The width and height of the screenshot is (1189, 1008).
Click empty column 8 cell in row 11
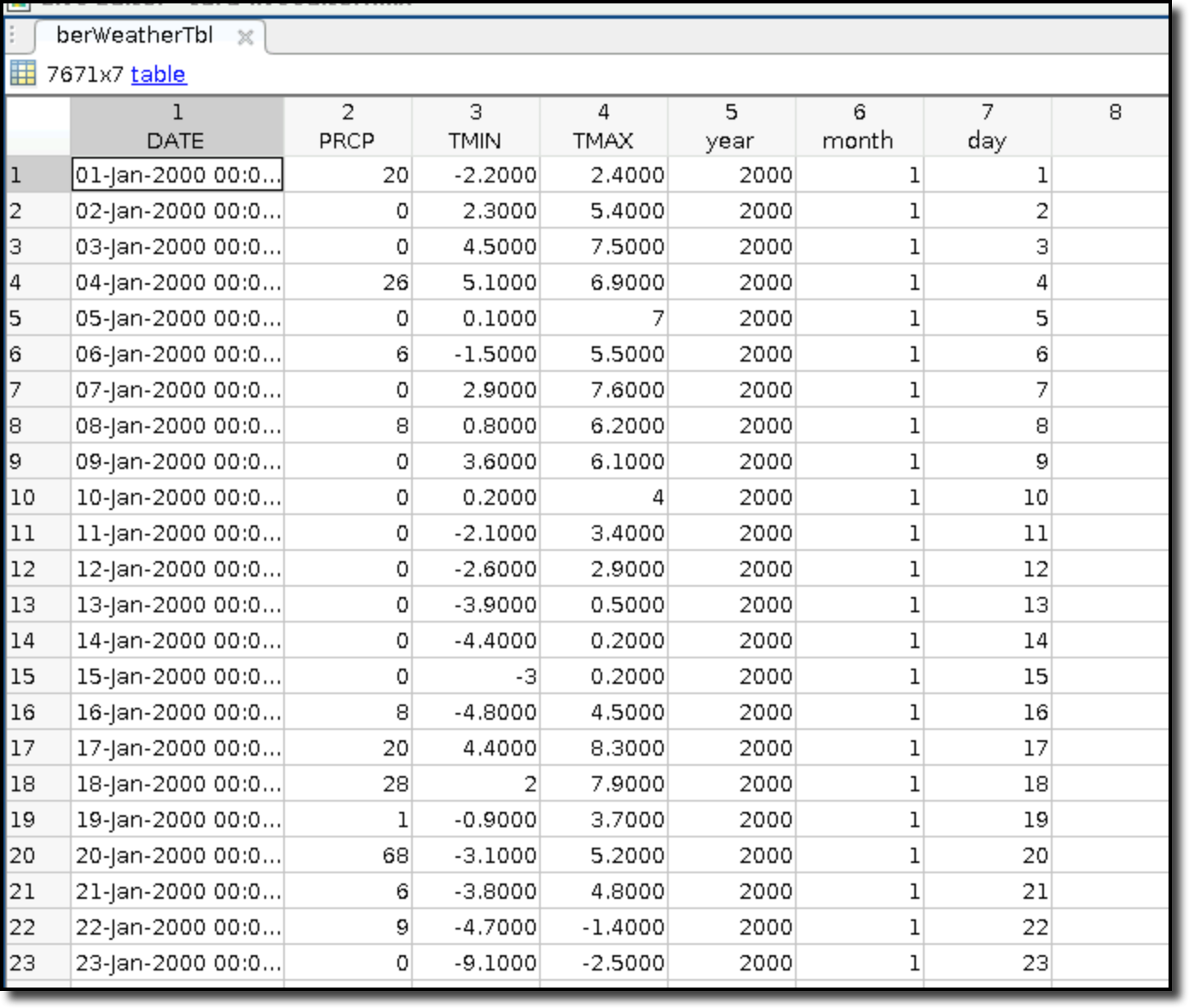(1111, 533)
